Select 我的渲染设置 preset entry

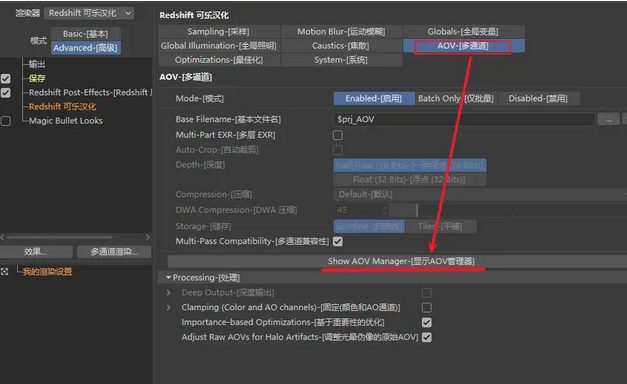coord(47,272)
